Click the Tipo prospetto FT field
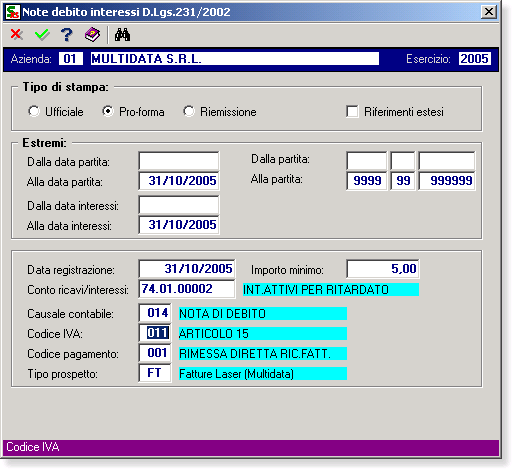 (155, 373)
